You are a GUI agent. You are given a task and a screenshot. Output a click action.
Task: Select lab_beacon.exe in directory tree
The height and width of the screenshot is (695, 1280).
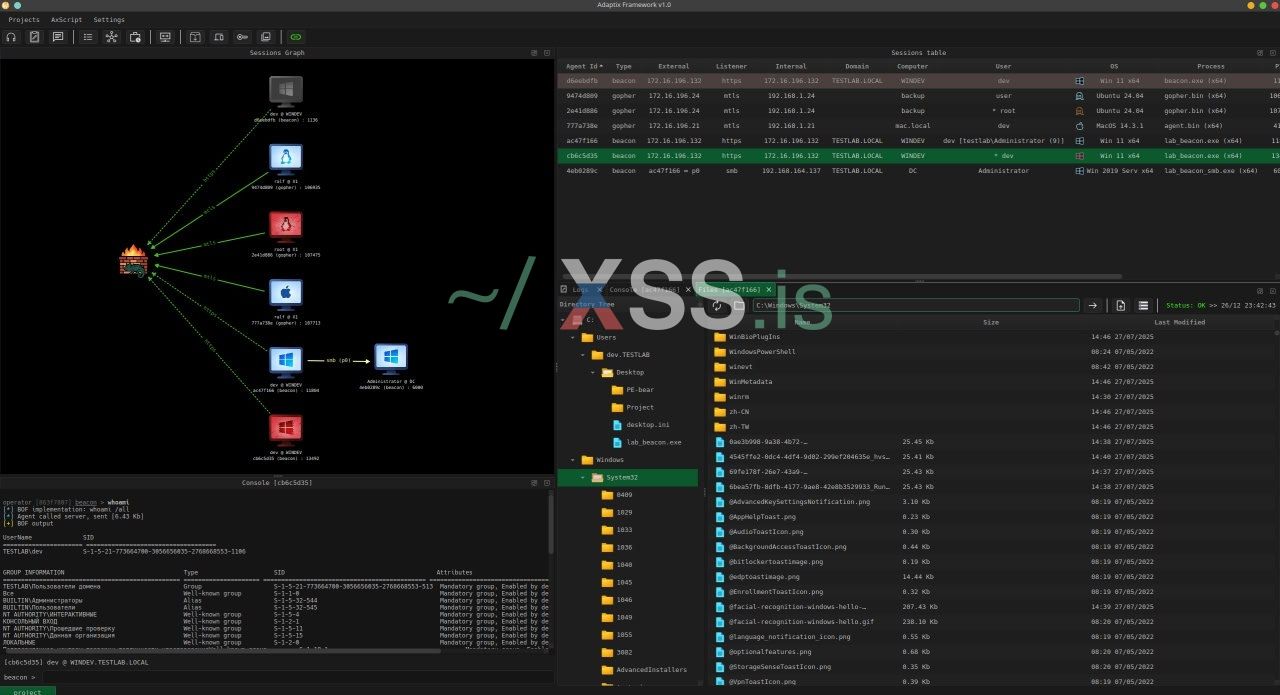click(653, 442)
